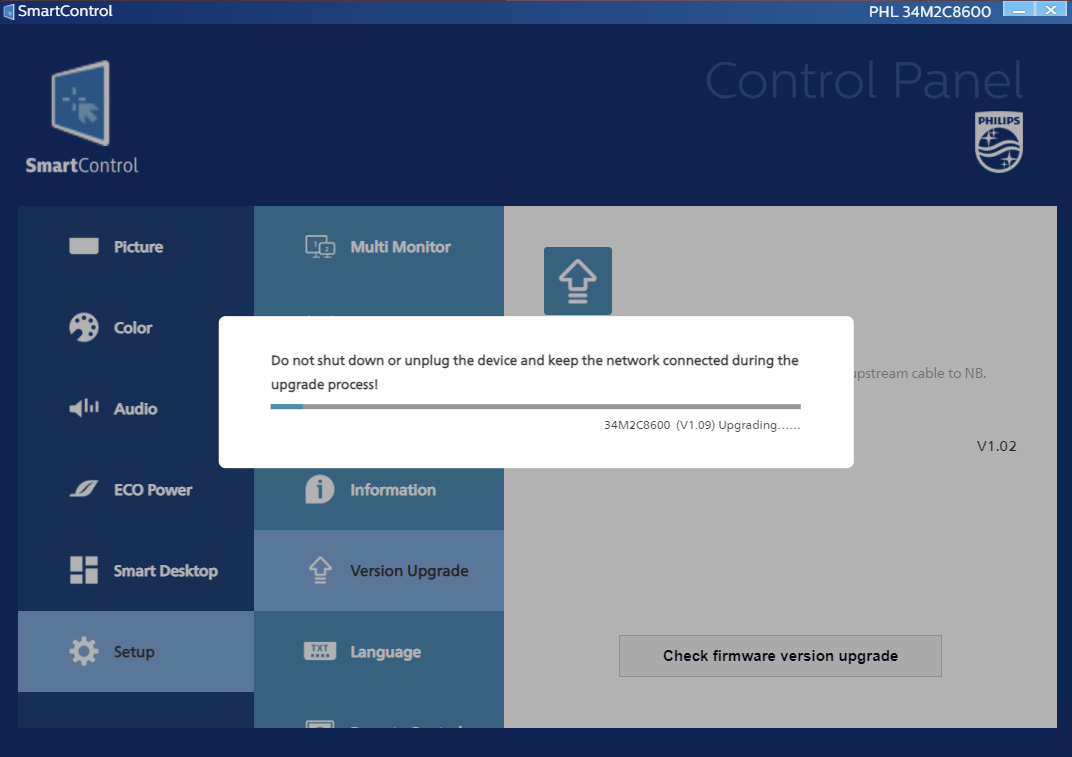The height and width of the screenshot is (757, 1072).
Task: Close the SmartControl window
Action: [1051, 10]
